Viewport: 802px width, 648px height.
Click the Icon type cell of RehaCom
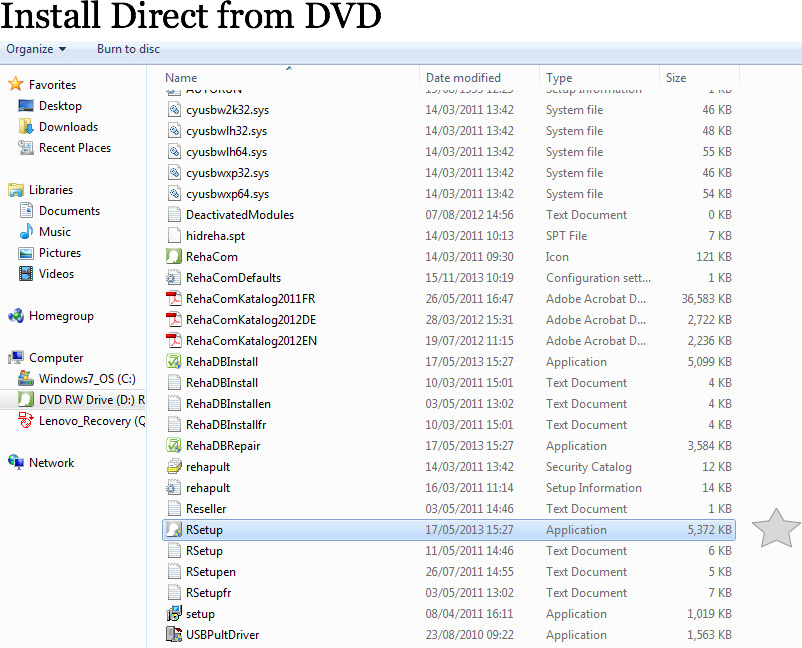click(x=557, y=257)
